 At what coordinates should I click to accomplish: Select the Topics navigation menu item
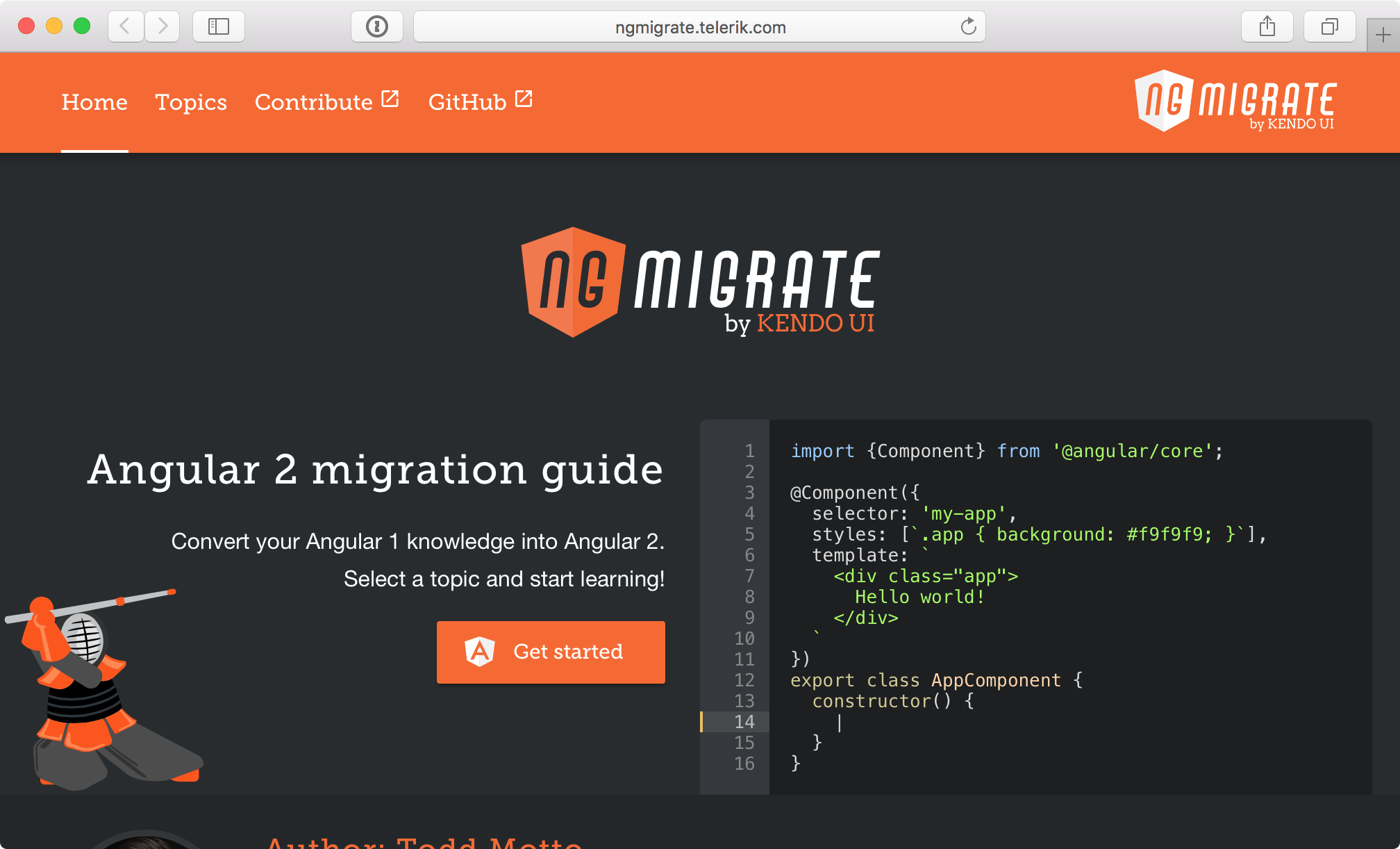coord(190,101)
